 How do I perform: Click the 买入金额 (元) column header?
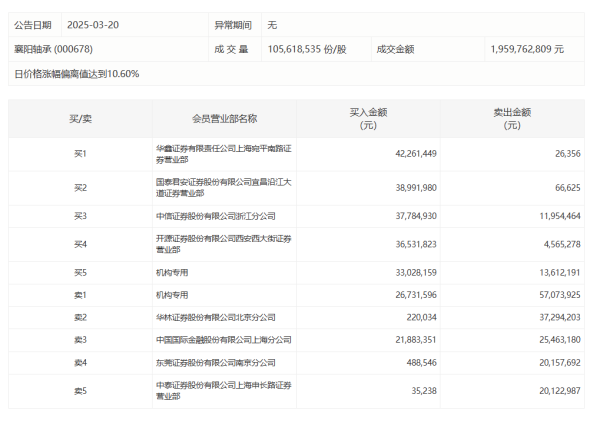click(366, 118)
